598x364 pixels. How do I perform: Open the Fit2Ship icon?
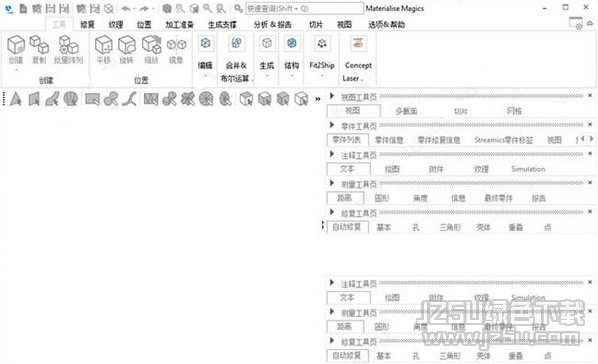tap(322, 43)
